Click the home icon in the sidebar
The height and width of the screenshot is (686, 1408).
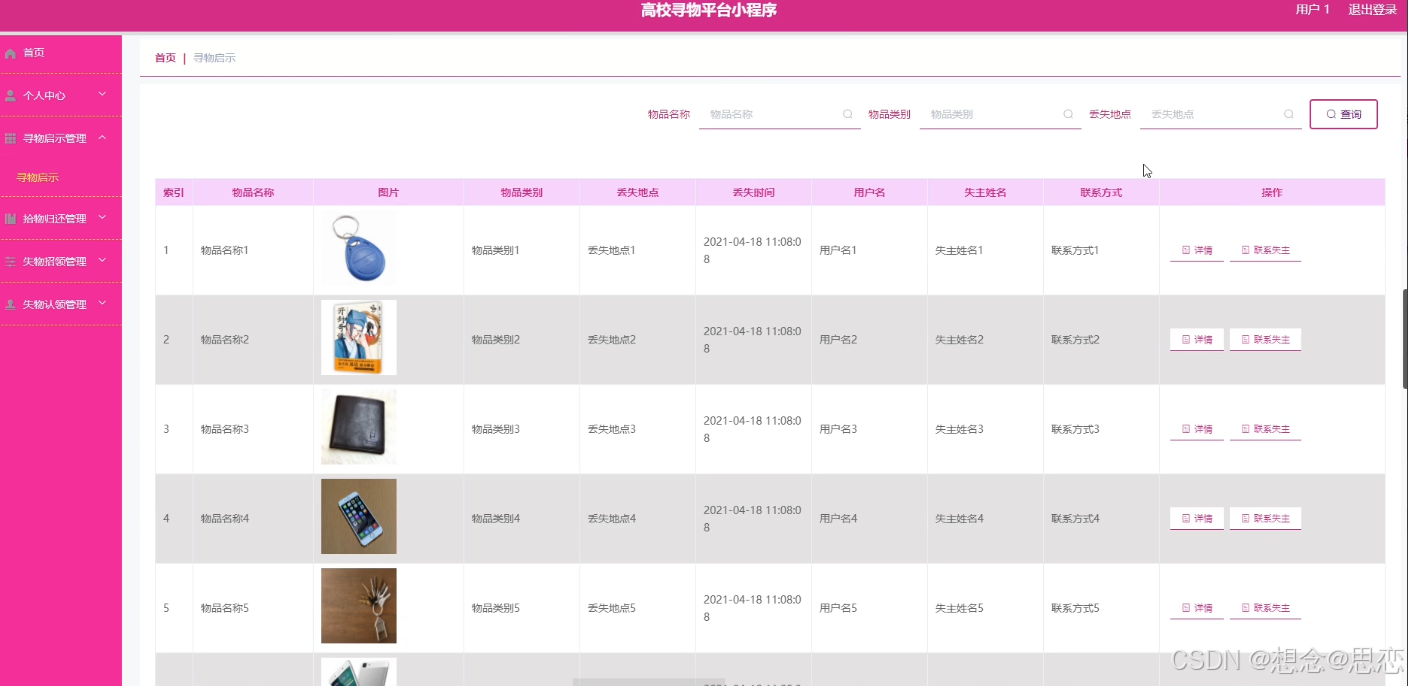point(10,53)
